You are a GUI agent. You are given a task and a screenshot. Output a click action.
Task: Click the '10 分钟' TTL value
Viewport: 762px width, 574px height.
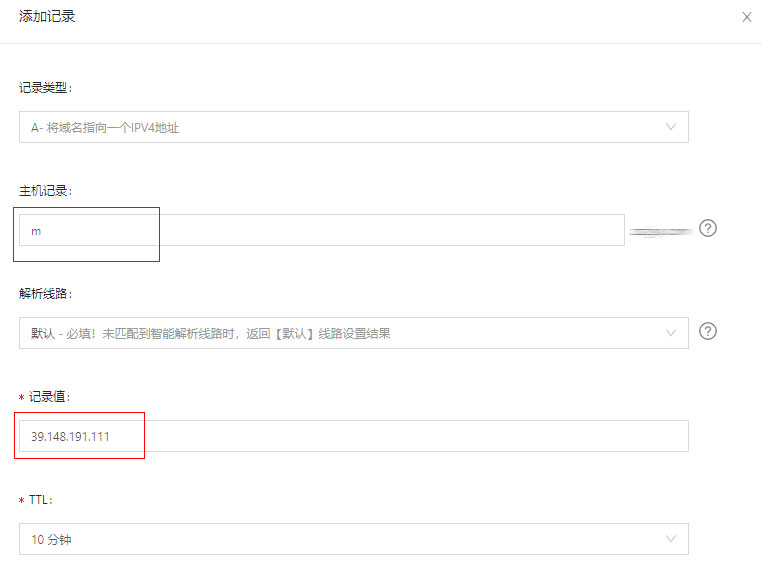(x=51, y=540)
